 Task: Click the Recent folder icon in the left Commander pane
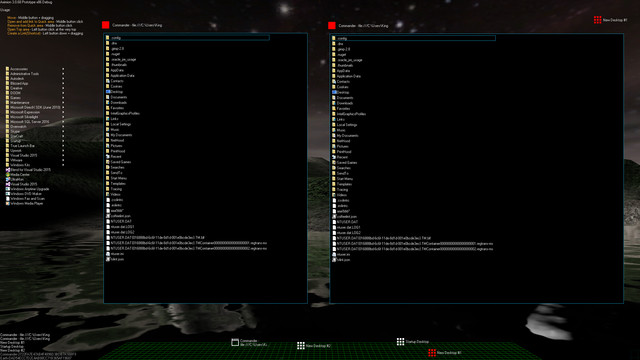click(x=108, y=156)
